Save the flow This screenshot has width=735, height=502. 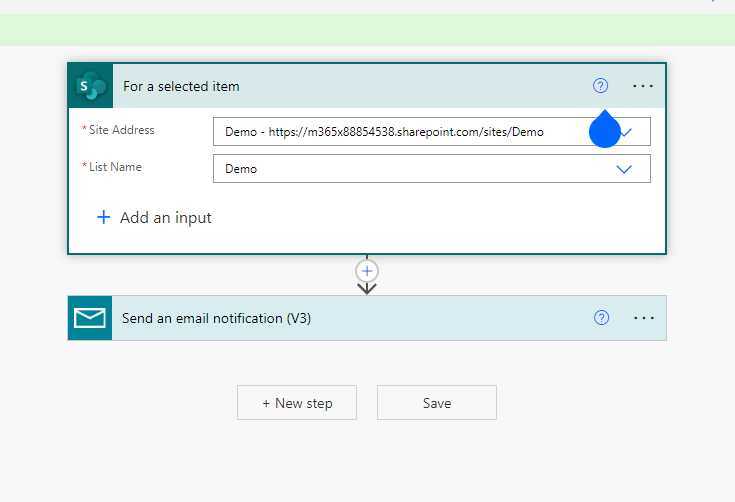click(437, 403)
